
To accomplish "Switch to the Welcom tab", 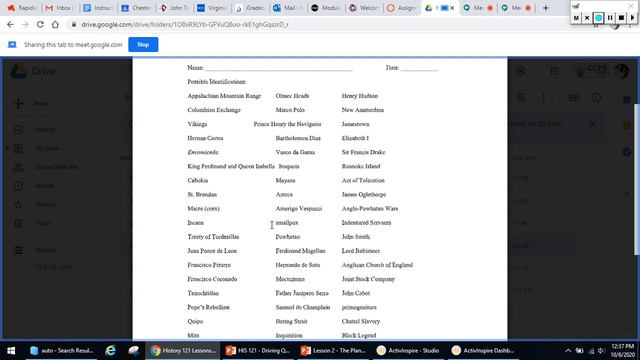I will point(364,8).
